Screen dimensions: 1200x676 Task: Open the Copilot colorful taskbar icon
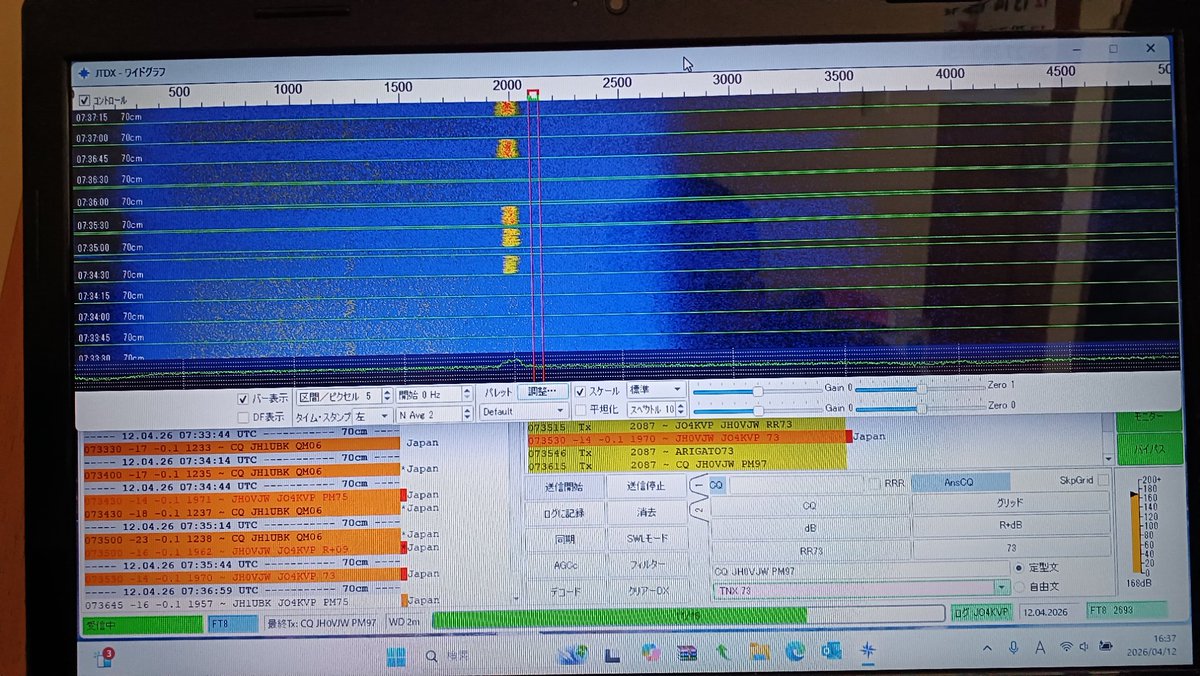[651, 654]
